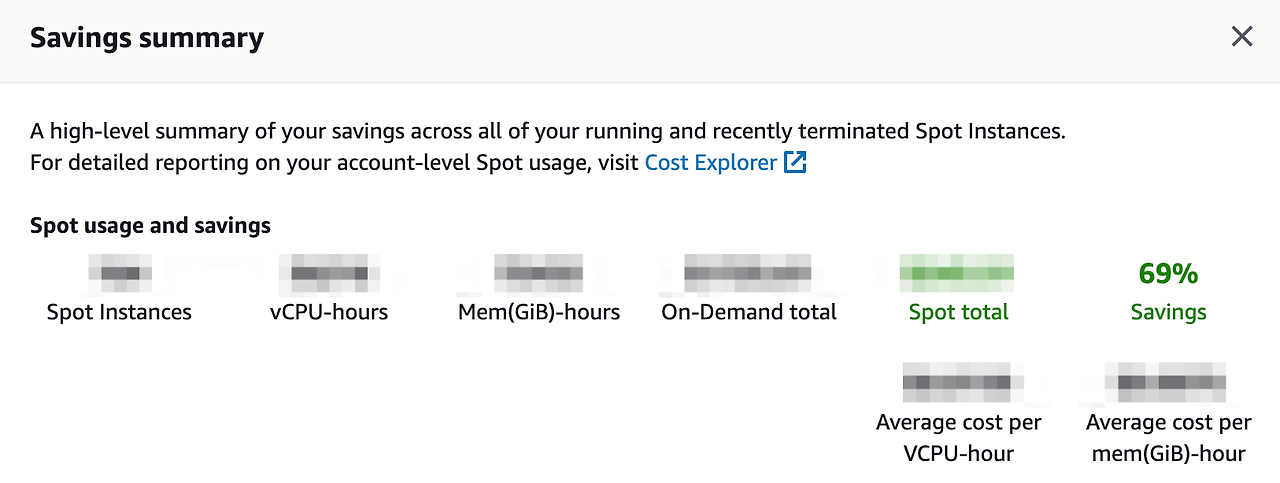The height and width of the screenshot is (483, 1280).
Task: Click the vCPU-hours label
Action: click(329, 312)
